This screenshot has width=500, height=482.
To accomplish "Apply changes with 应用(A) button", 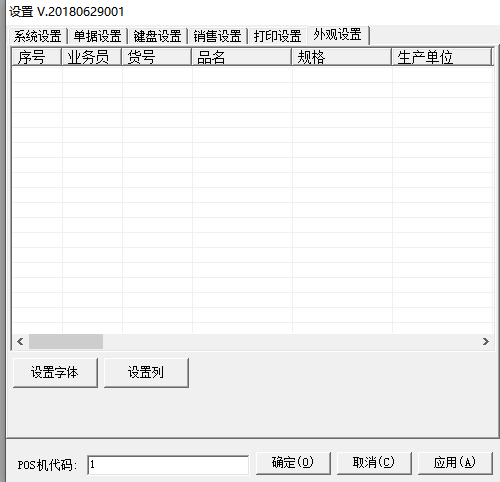I will click(x=455, y=463).
